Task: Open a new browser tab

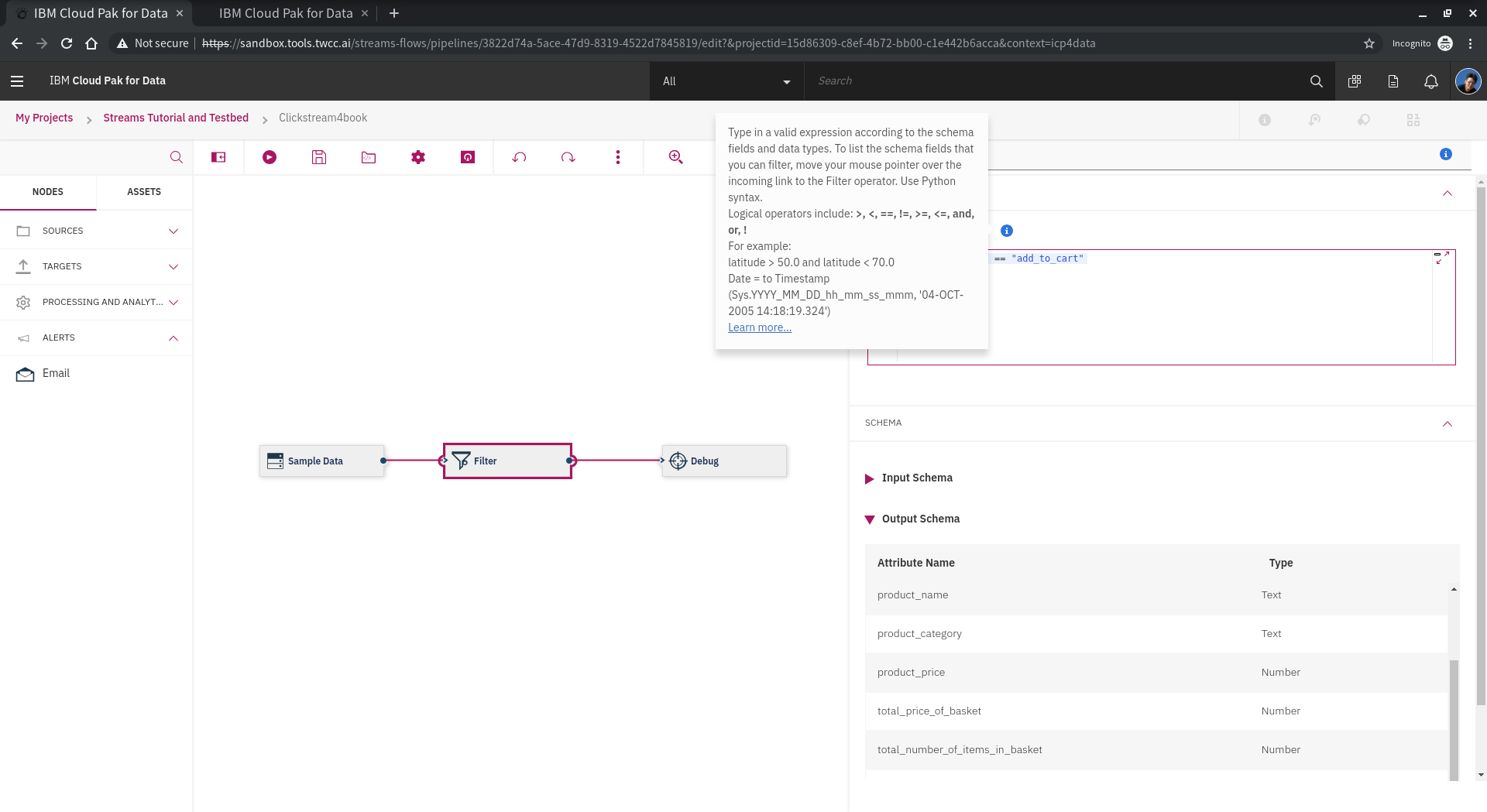Action: pos(394,13)
